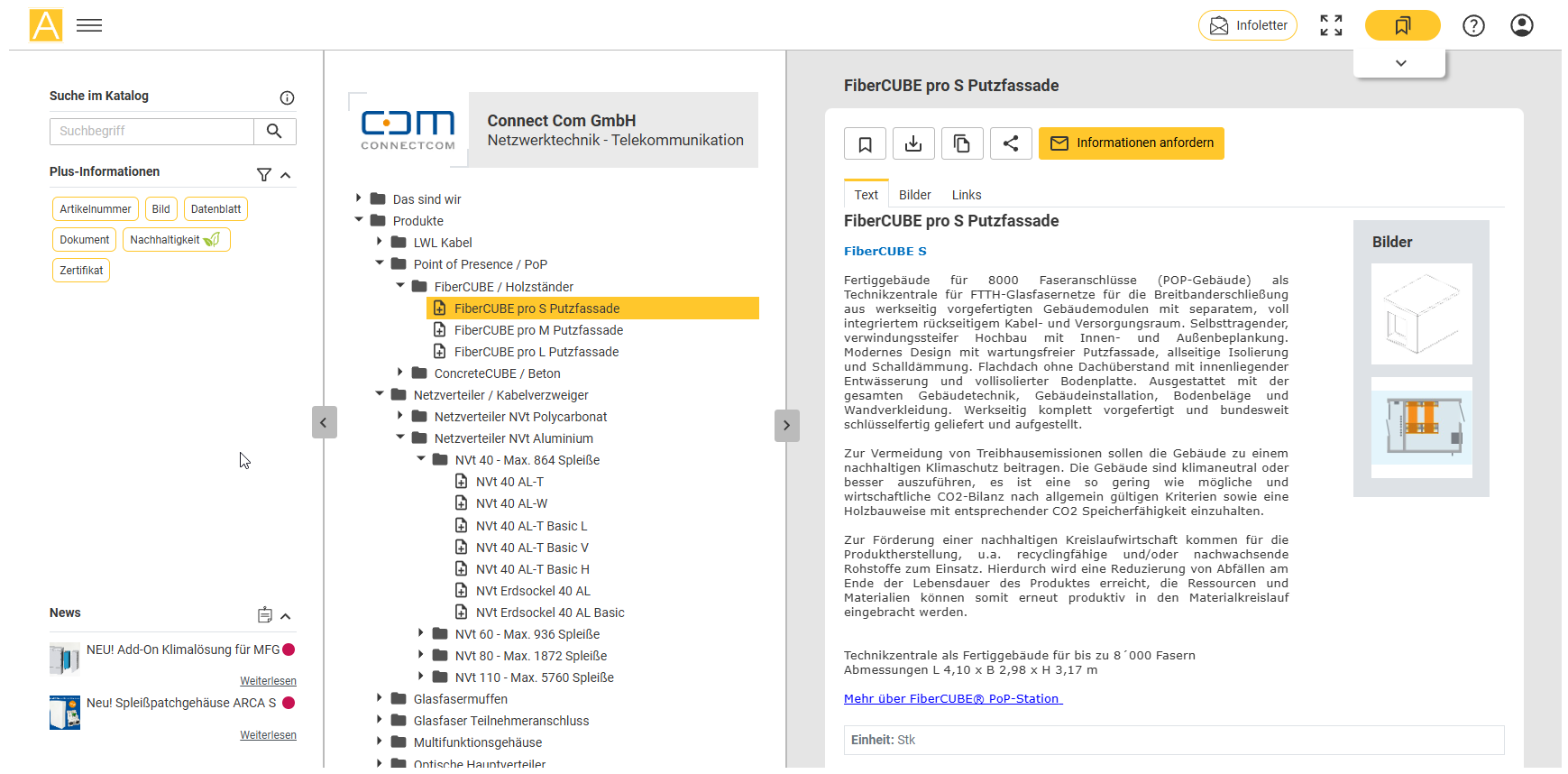This screenshot has height=774, width=1568.
Task: Select FiberCUBE pro L Putzfassade
Action: click(536, 352)
